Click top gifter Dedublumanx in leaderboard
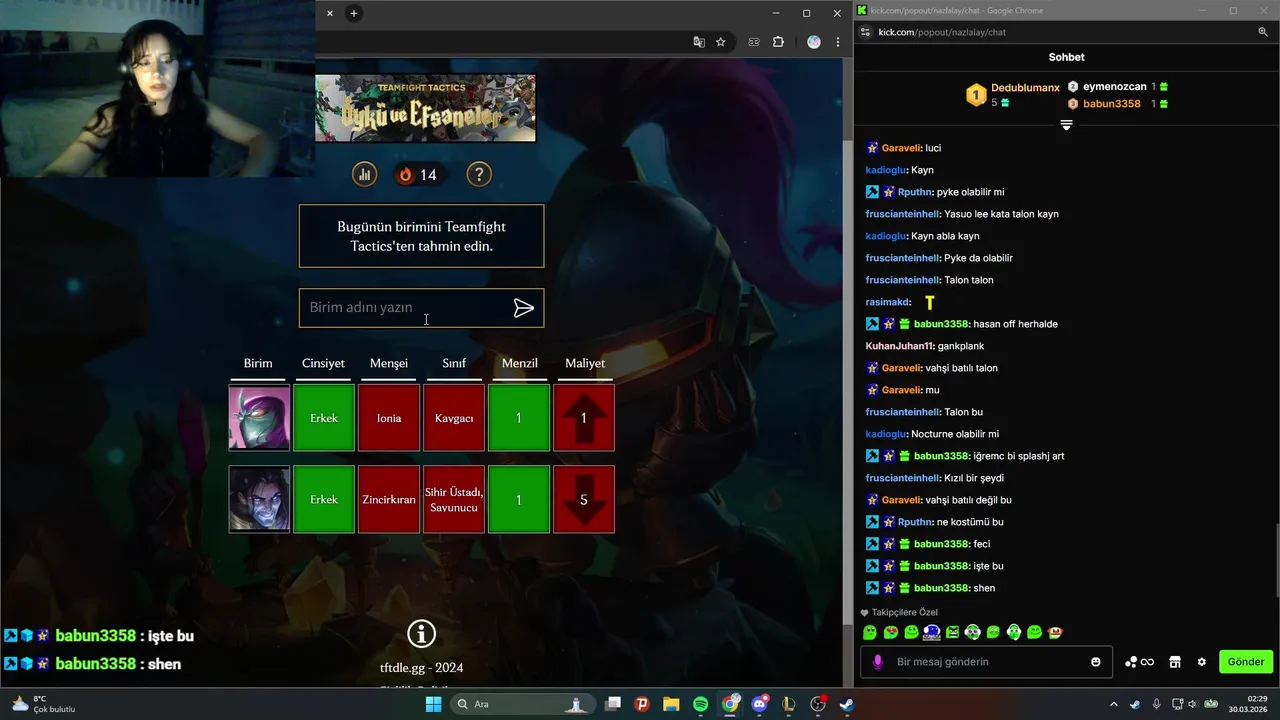The image size is (1280, 720). [x=1025, y=88]
